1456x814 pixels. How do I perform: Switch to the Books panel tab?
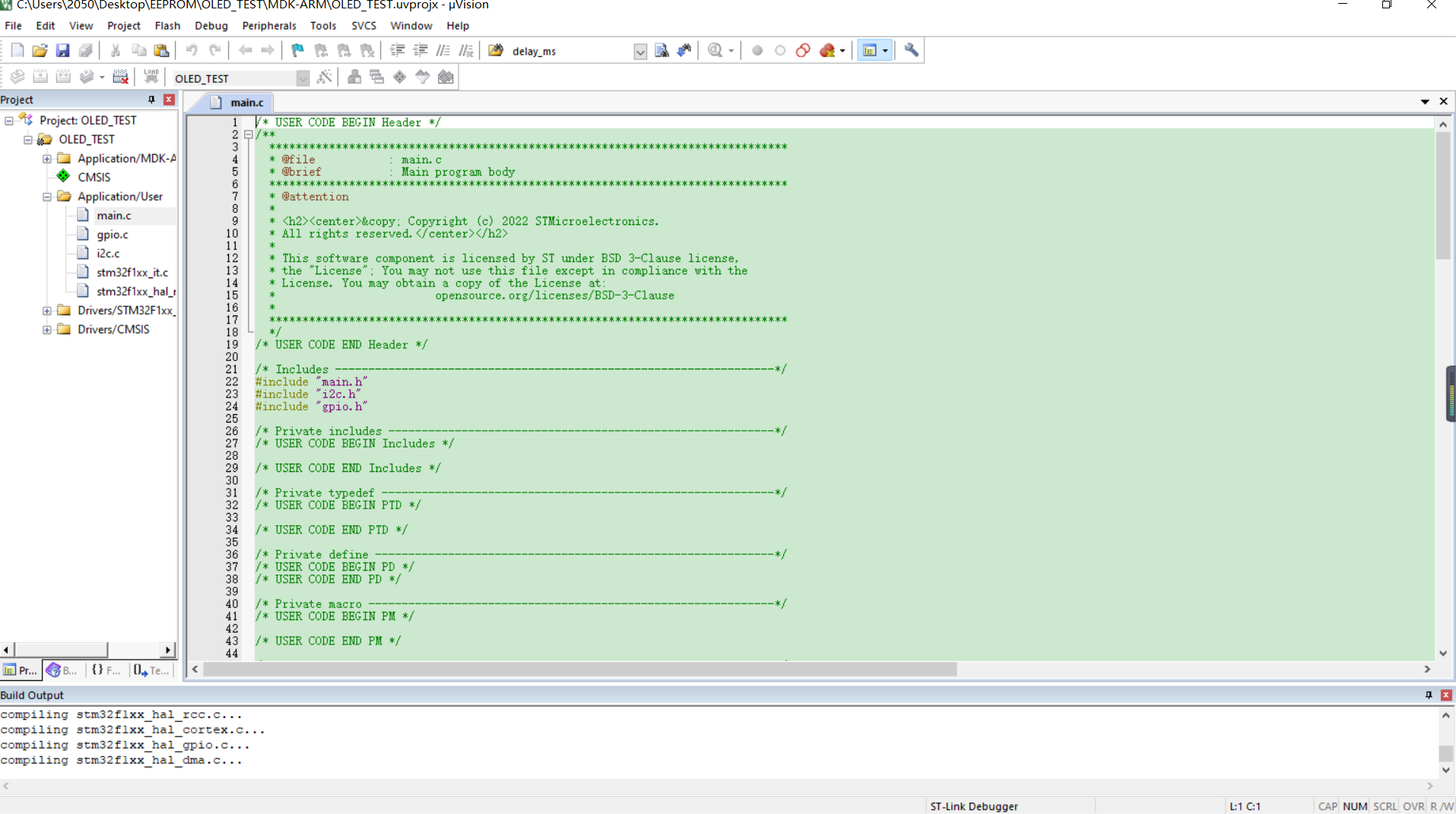click(62, 670)
